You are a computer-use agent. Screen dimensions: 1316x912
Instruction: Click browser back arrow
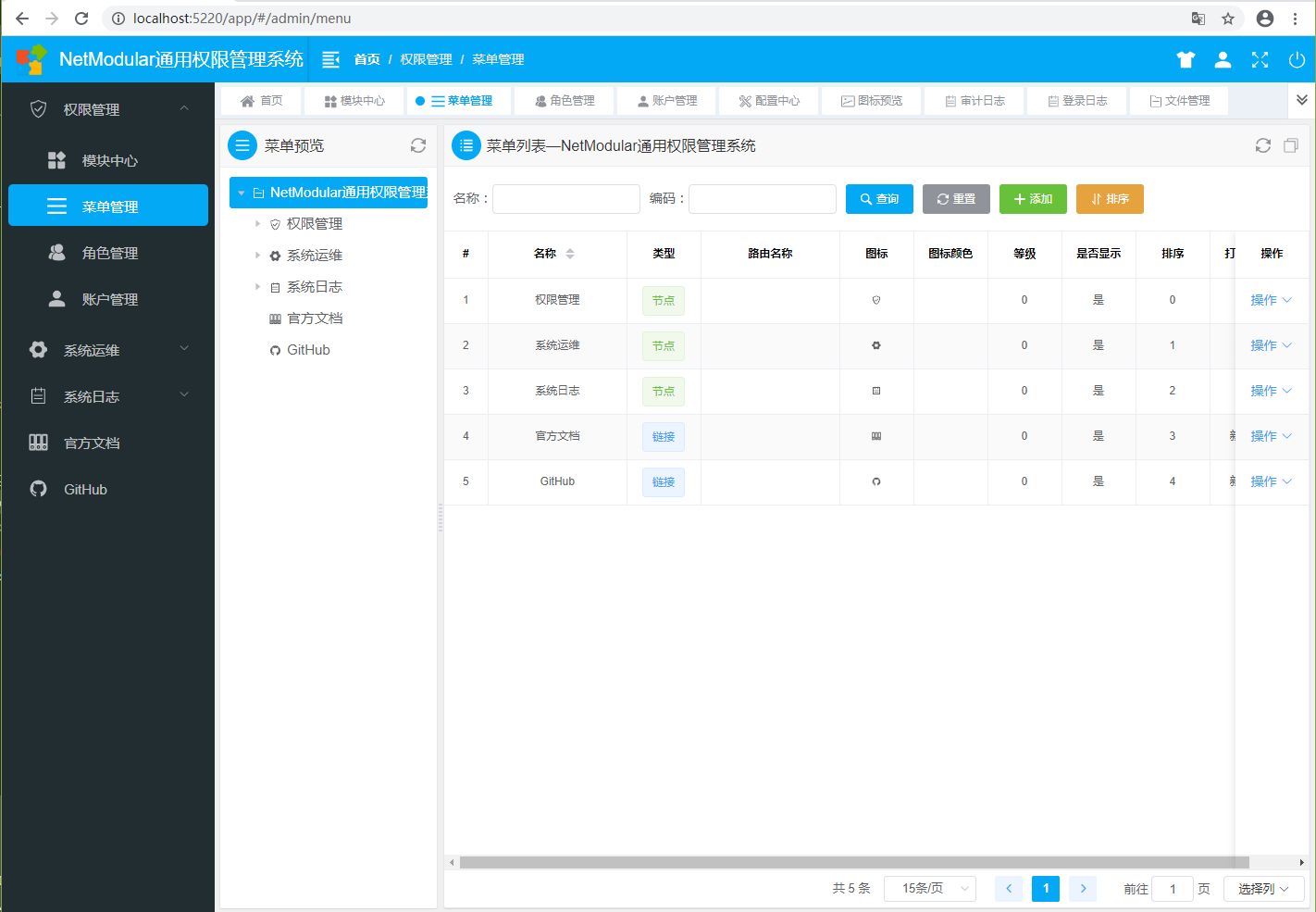[22, 19]
